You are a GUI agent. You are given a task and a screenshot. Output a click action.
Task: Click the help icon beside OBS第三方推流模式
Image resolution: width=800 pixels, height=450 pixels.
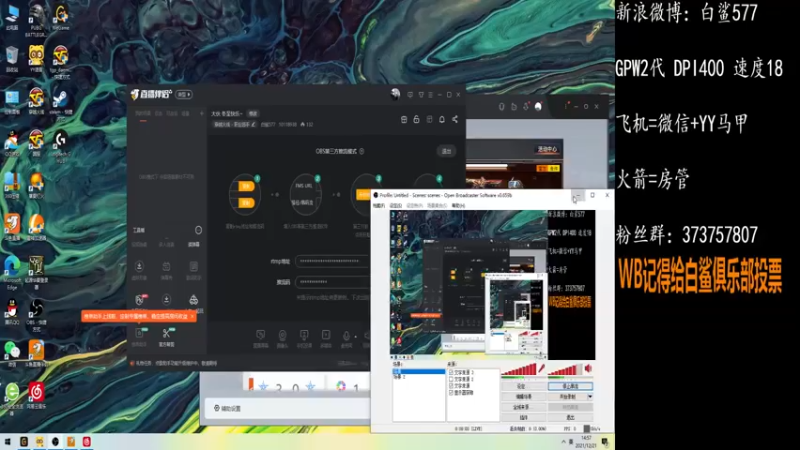362,151
